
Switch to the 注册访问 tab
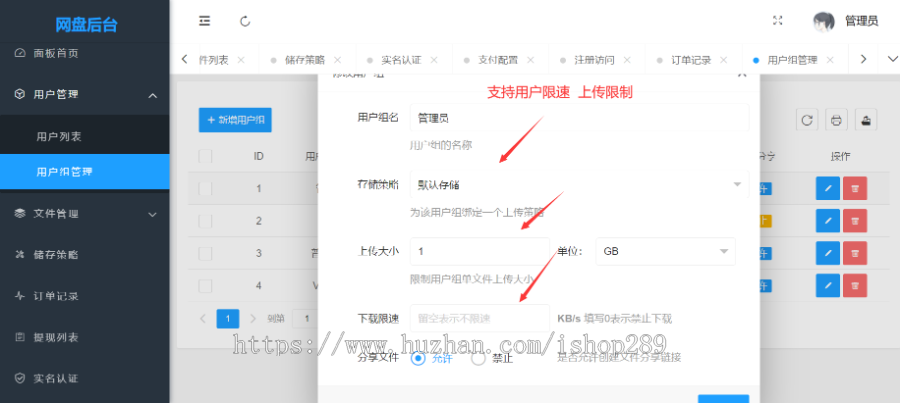click(x=594, y=60)
